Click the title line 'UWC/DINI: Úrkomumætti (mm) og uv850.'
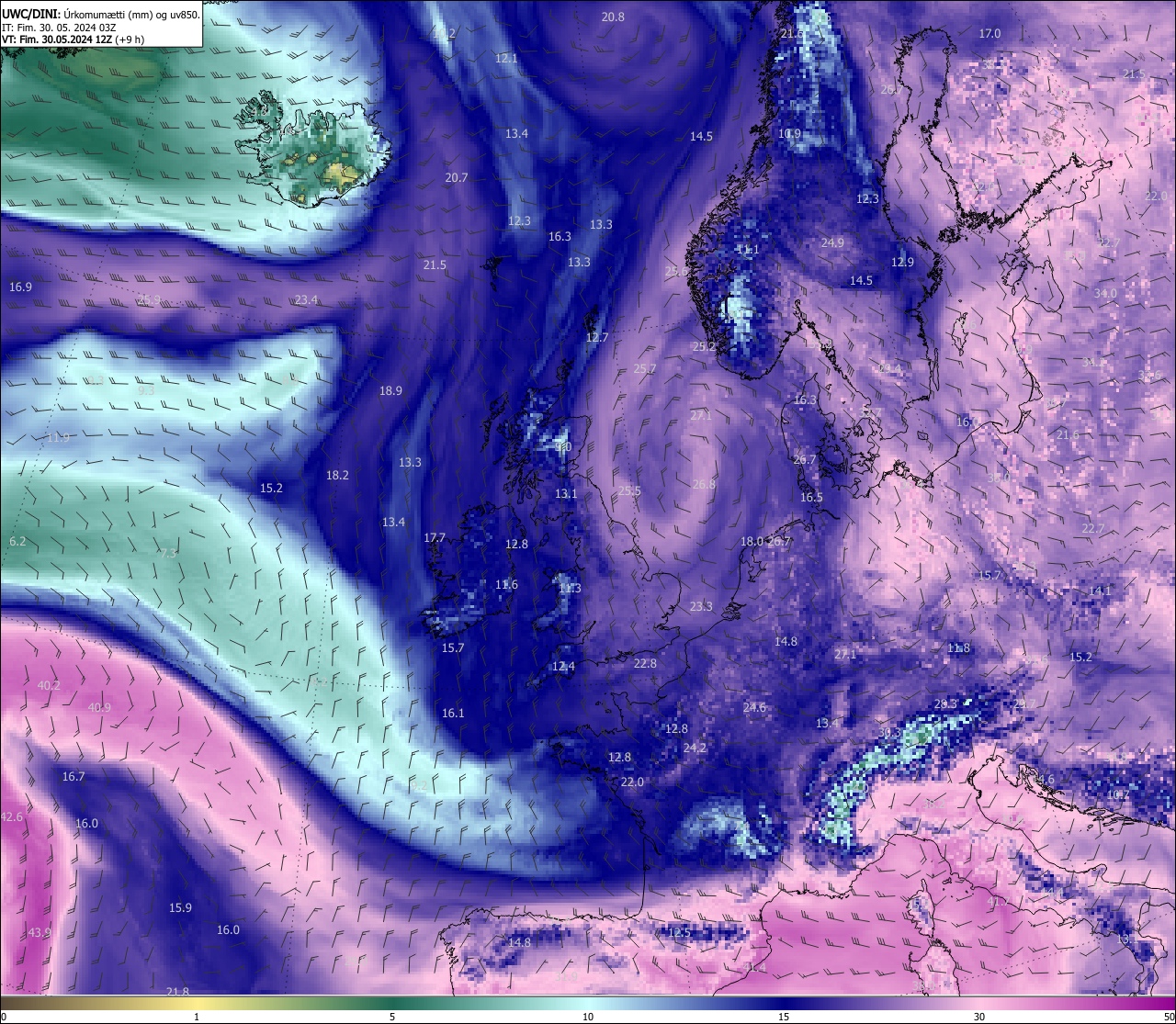Viewport: 1176px width, 1024px height. point(101,14)
